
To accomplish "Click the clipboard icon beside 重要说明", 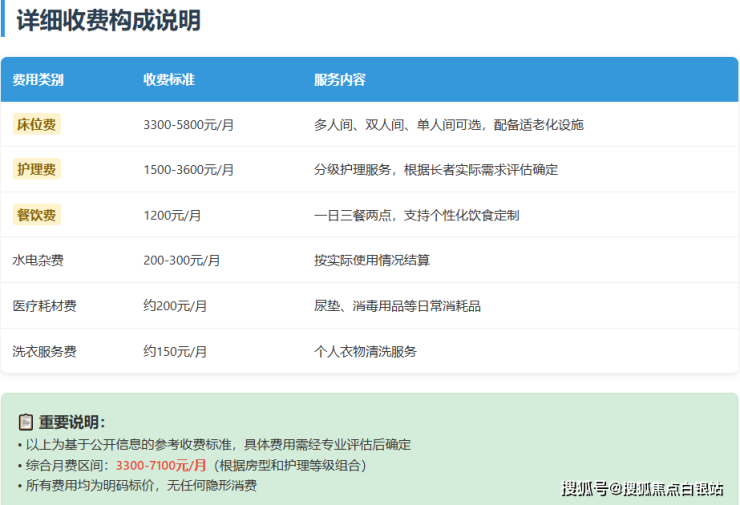I will [x=26, y=422].
